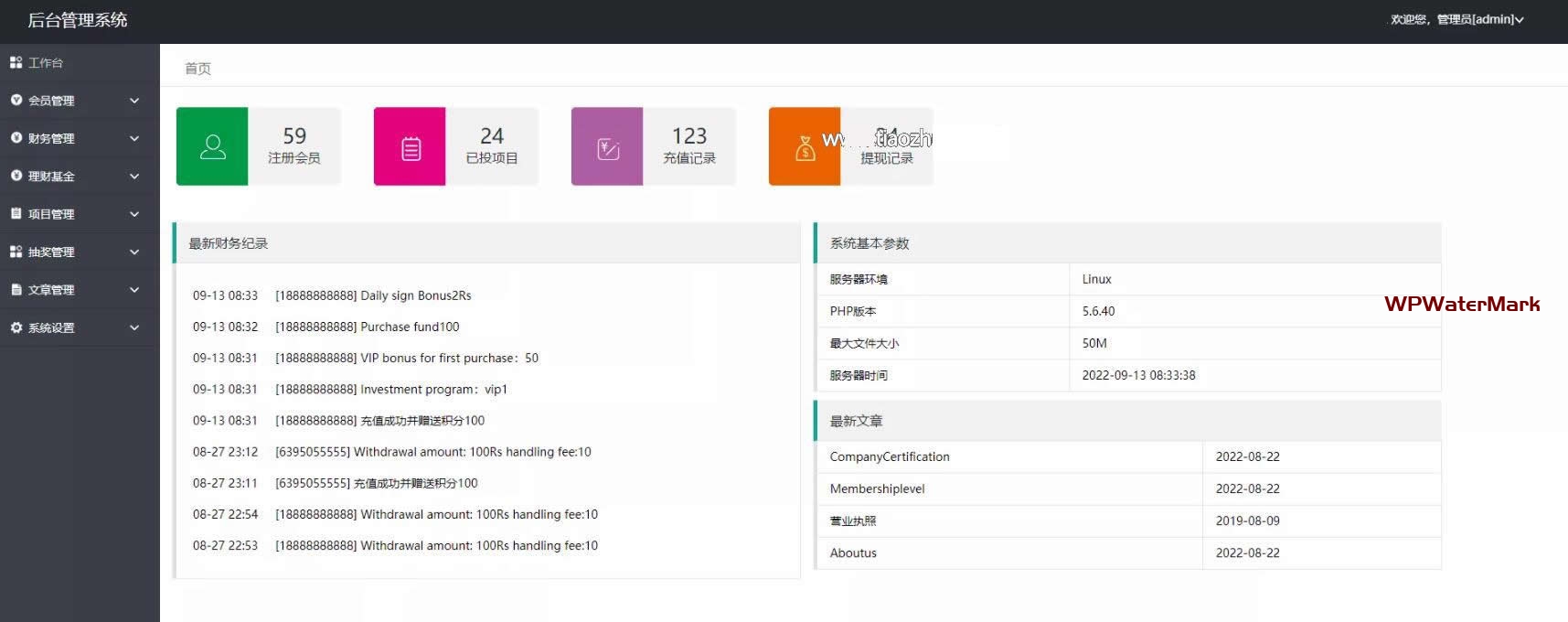Click the 工作台 dashboard icon in sidebar
Viewport: 1568px width, 622px height.
tap(16, 62)
